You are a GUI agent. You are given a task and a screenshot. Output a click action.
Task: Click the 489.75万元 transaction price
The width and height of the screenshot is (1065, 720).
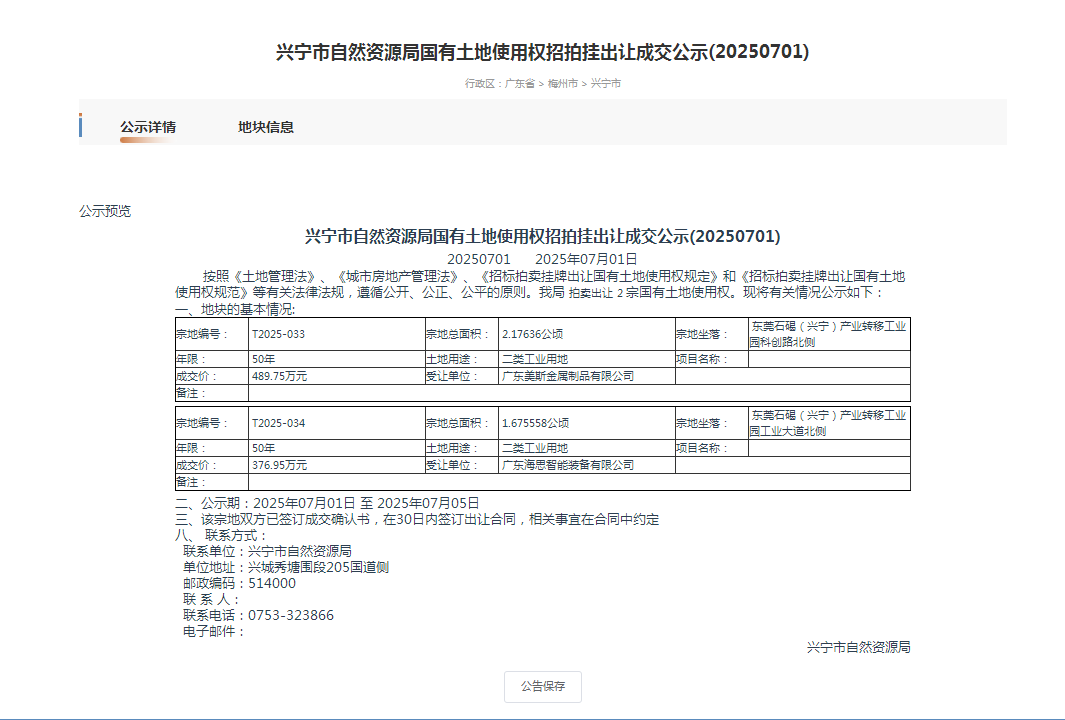pyautogui.click(x=280, y=376)
